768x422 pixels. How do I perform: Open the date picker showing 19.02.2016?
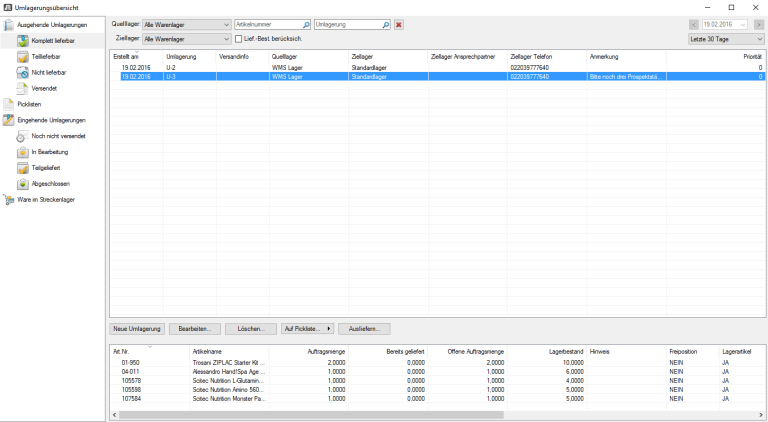pos(743,23)
